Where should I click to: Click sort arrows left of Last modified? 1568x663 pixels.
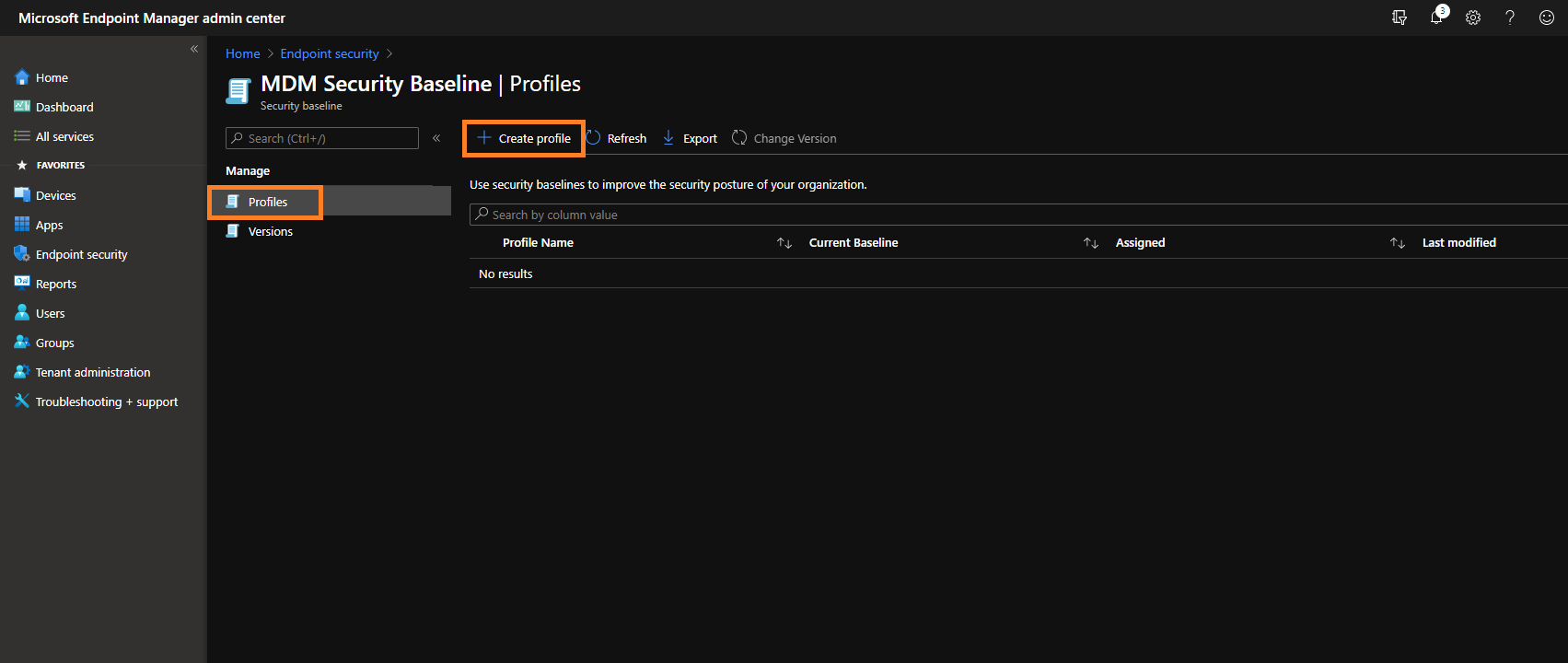pyautogui.click(x=1398, y=243)
